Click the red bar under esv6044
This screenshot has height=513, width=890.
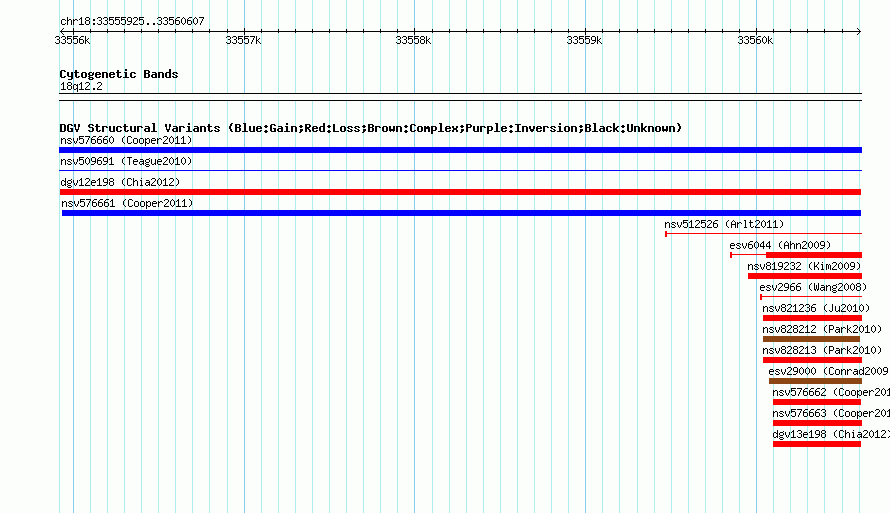click(813, 255)
